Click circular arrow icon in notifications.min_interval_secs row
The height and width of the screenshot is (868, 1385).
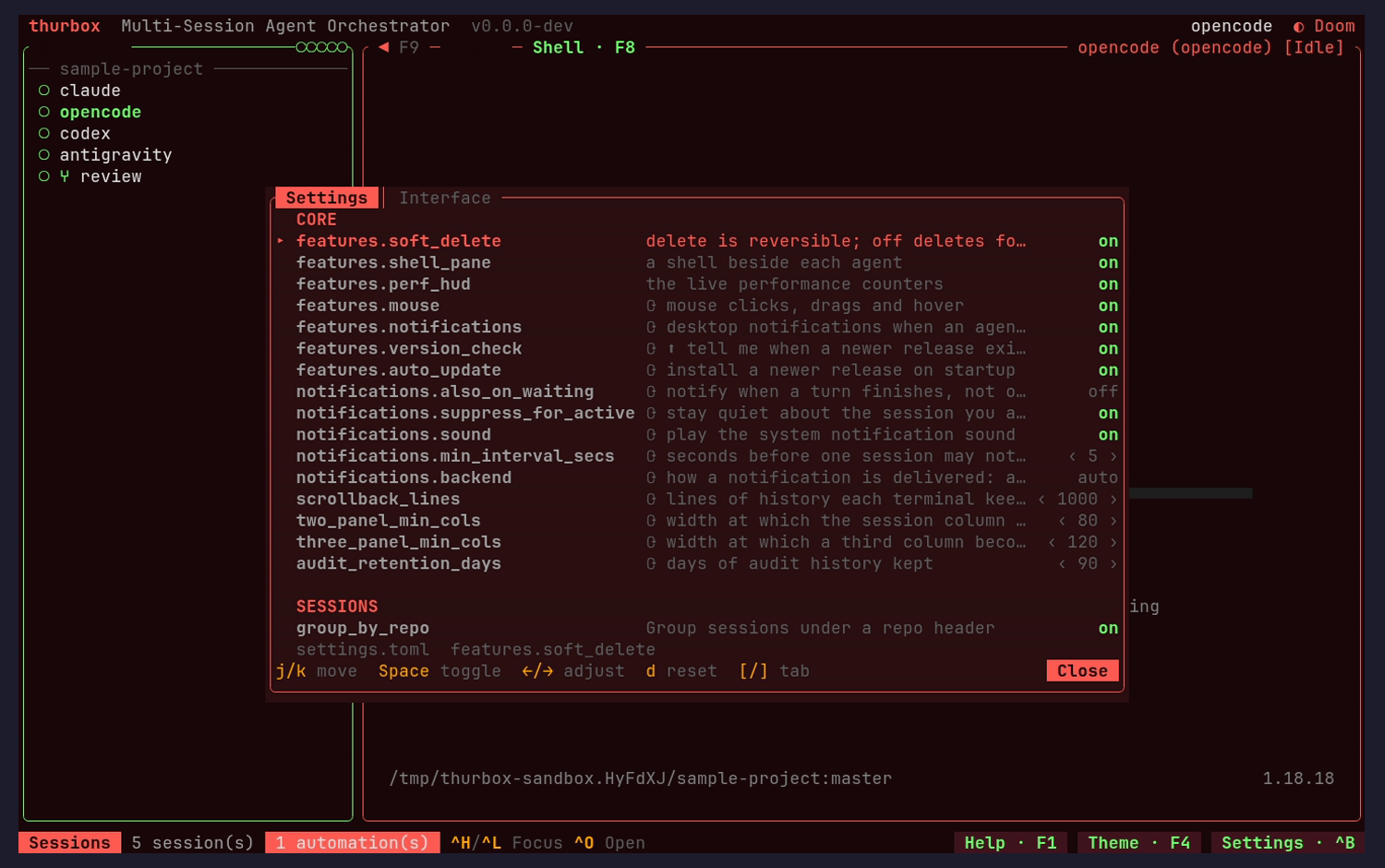coord(651,456)
